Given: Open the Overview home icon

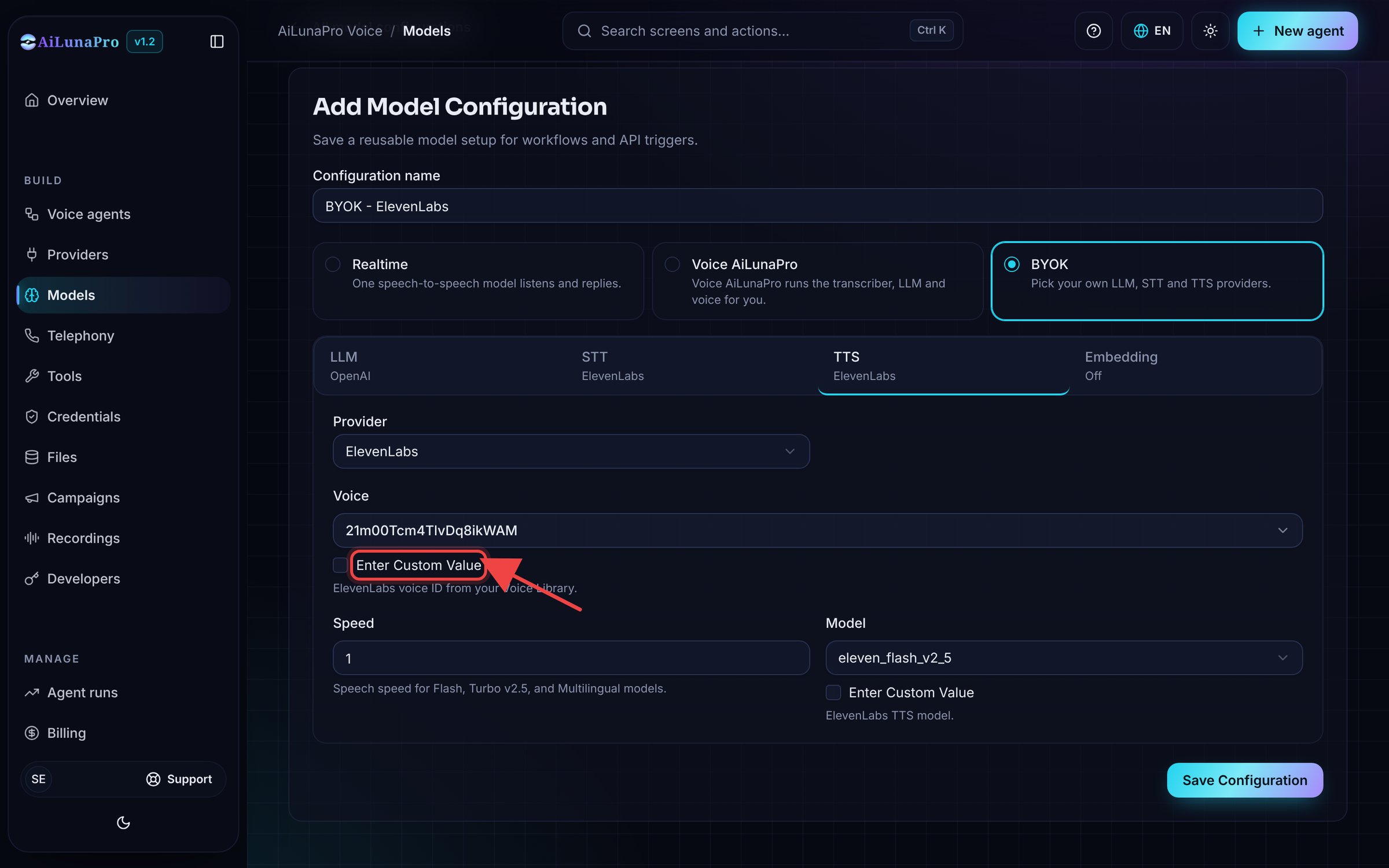Looking at the screenshot, I should 32,100.
